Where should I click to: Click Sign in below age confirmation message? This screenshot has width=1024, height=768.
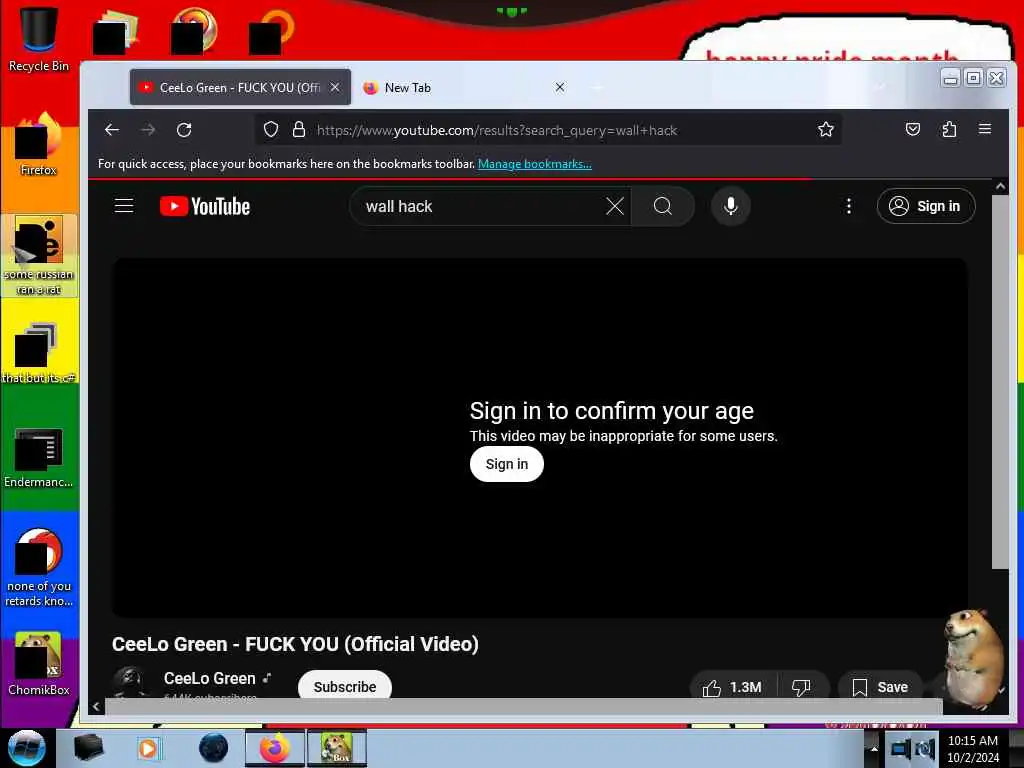[507, 464]
